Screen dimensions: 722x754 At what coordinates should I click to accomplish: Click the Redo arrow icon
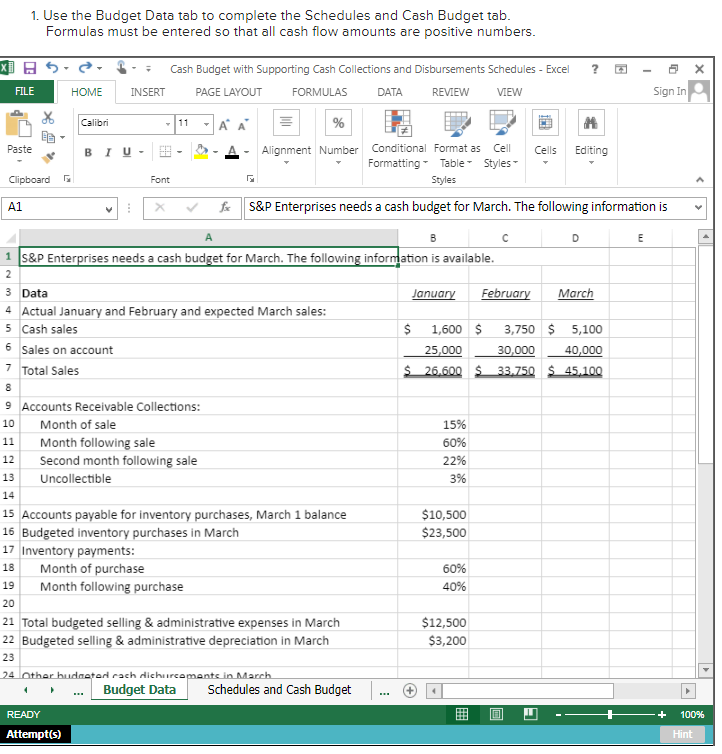tap(85, 68)
